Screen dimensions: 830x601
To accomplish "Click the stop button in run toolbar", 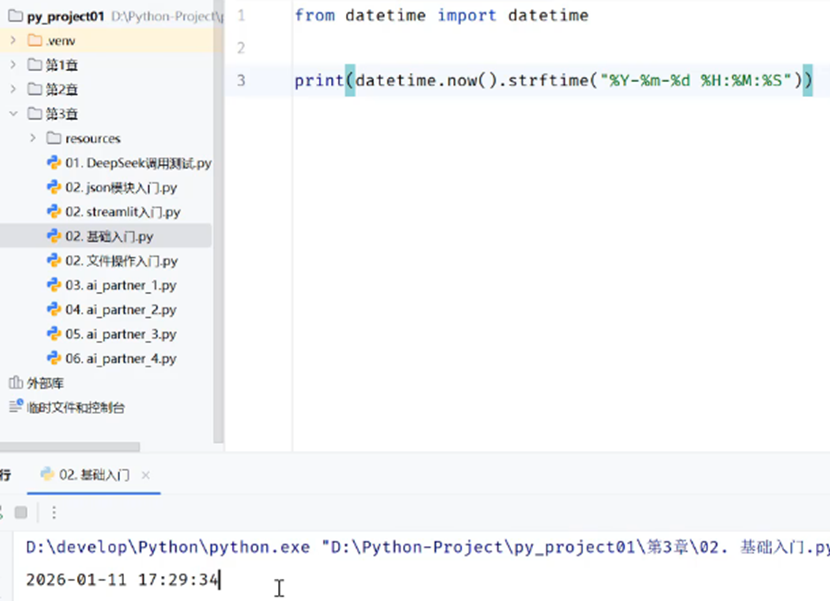I will (21, 512).
